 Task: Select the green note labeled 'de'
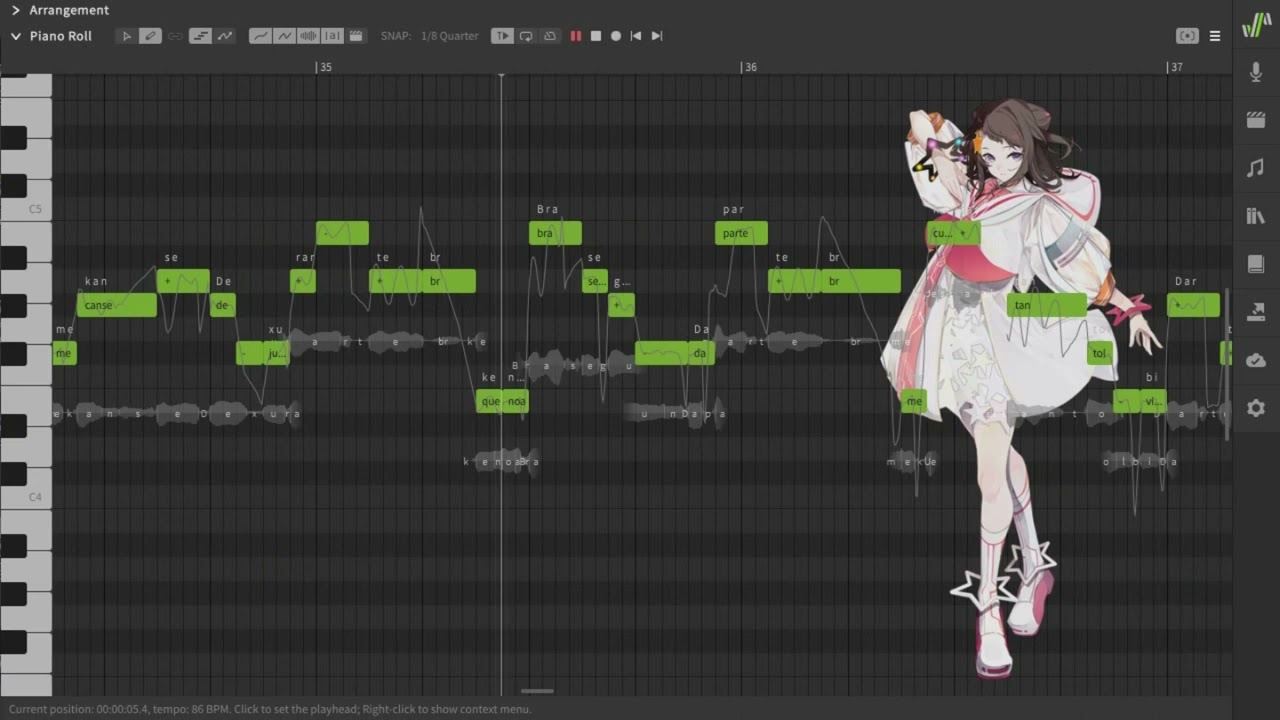click(x=223, y=305)
